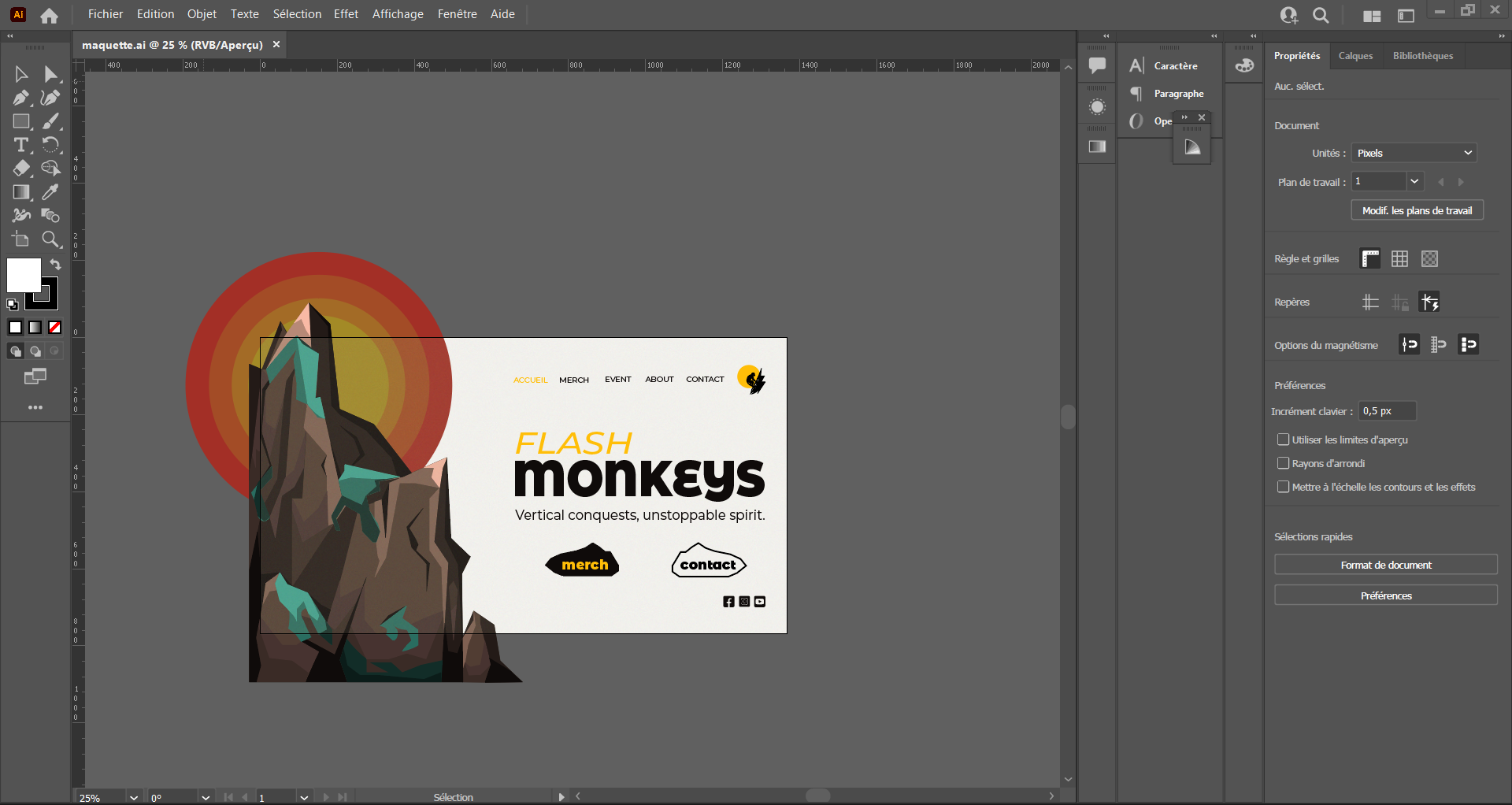This screenshot has width=1512, height=805.
Task: Check 'Rayons d'arrondi' option
Action: point(1284,463)
